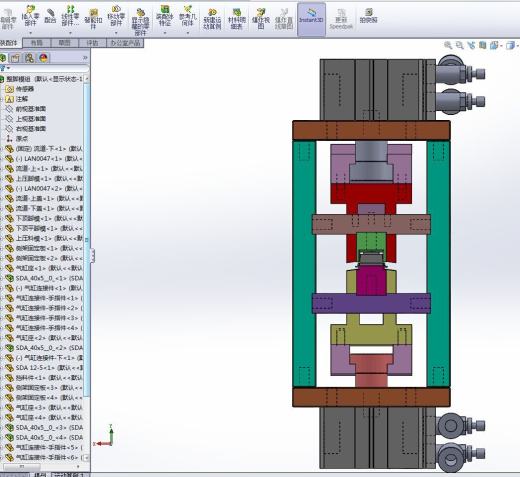Click the Smart Fasteners tool icon
This screenshot has height=477, width=520.
click(x=93, y=18)
